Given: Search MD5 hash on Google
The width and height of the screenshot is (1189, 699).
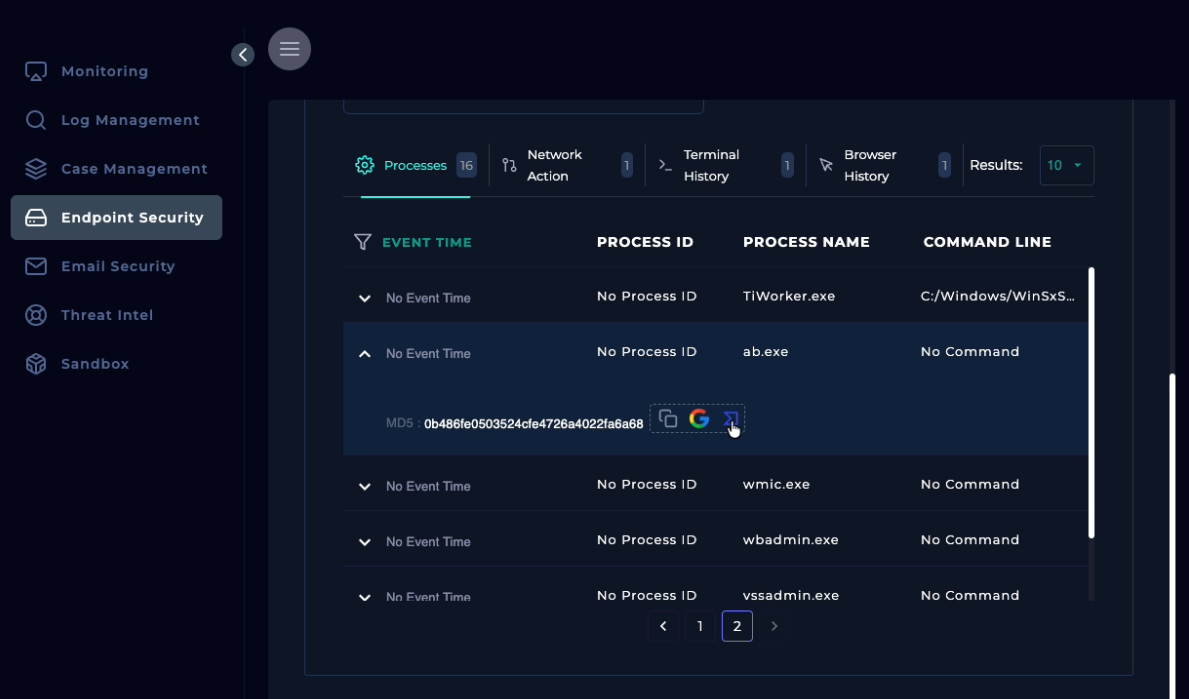Looking at the screenshot, I should click(x=699, y=419).
